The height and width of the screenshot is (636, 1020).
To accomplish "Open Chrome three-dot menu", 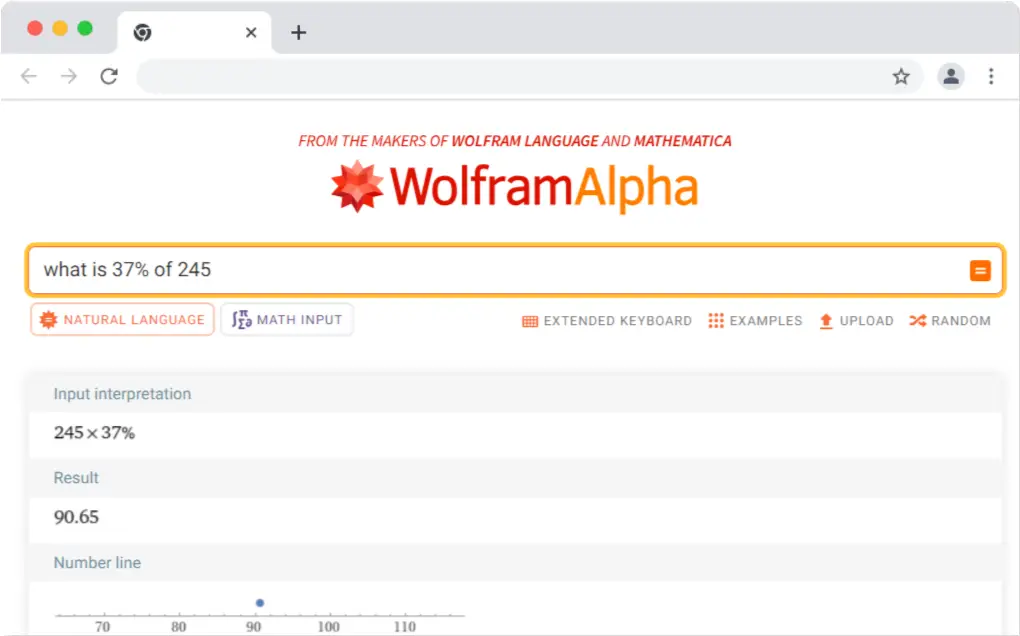I will [x=991, y=77].
